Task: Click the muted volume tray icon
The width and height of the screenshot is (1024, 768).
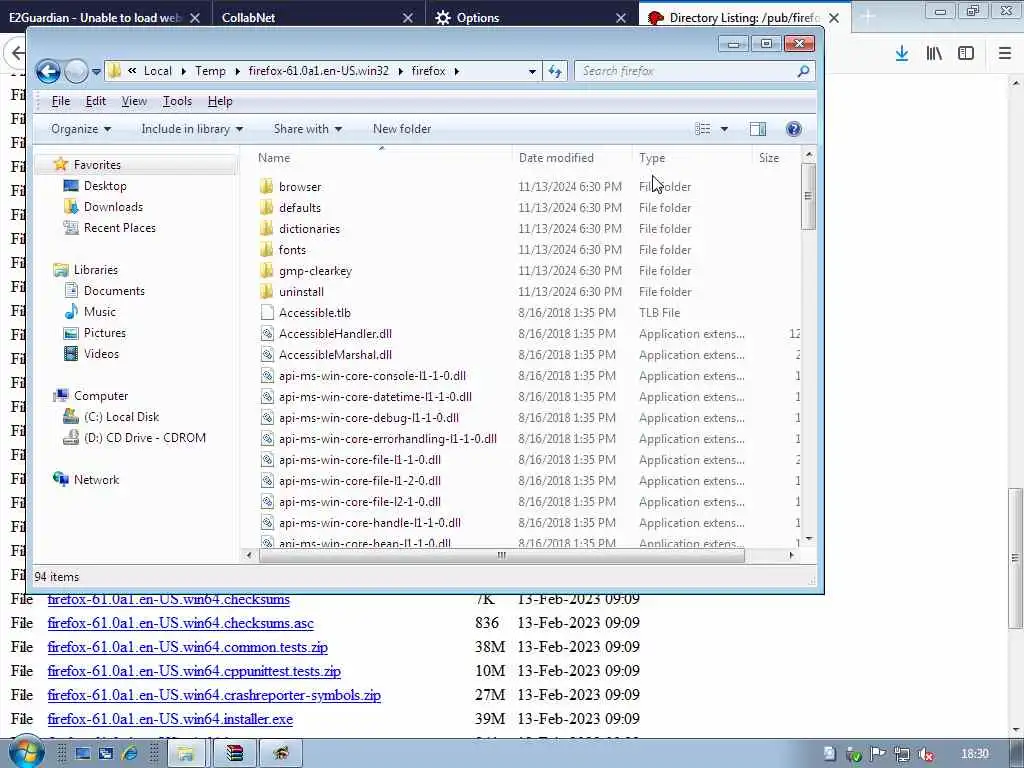Action: pos(926,754)
